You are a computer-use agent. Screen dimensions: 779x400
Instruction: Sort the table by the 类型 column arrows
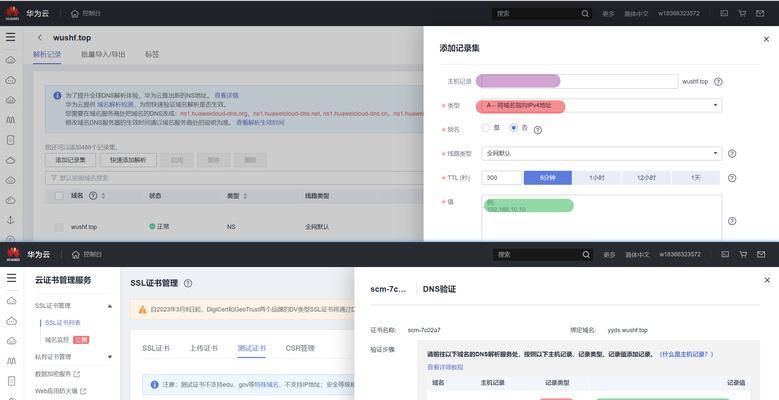click(x=245, y=196)
